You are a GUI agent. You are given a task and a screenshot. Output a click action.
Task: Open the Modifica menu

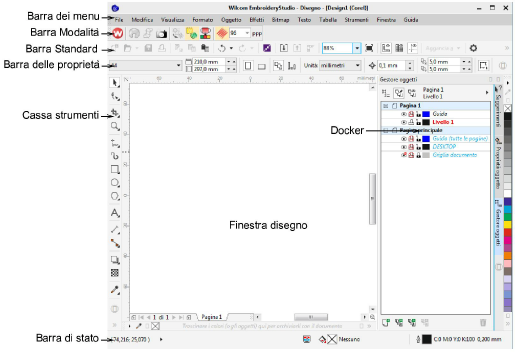tap(142, 20)
